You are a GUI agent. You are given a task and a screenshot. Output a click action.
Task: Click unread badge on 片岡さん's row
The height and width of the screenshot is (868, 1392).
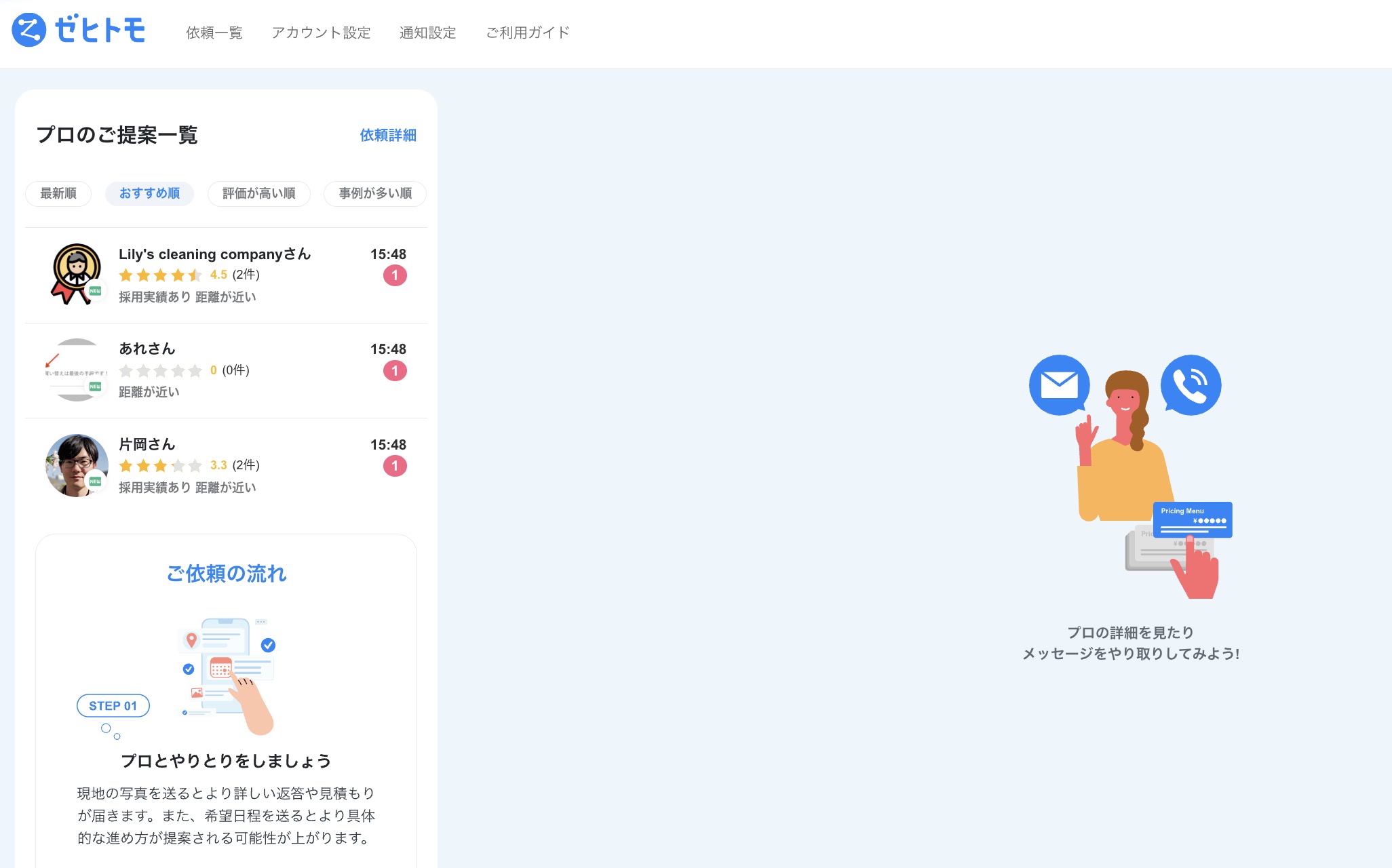[x=395, y=466]
